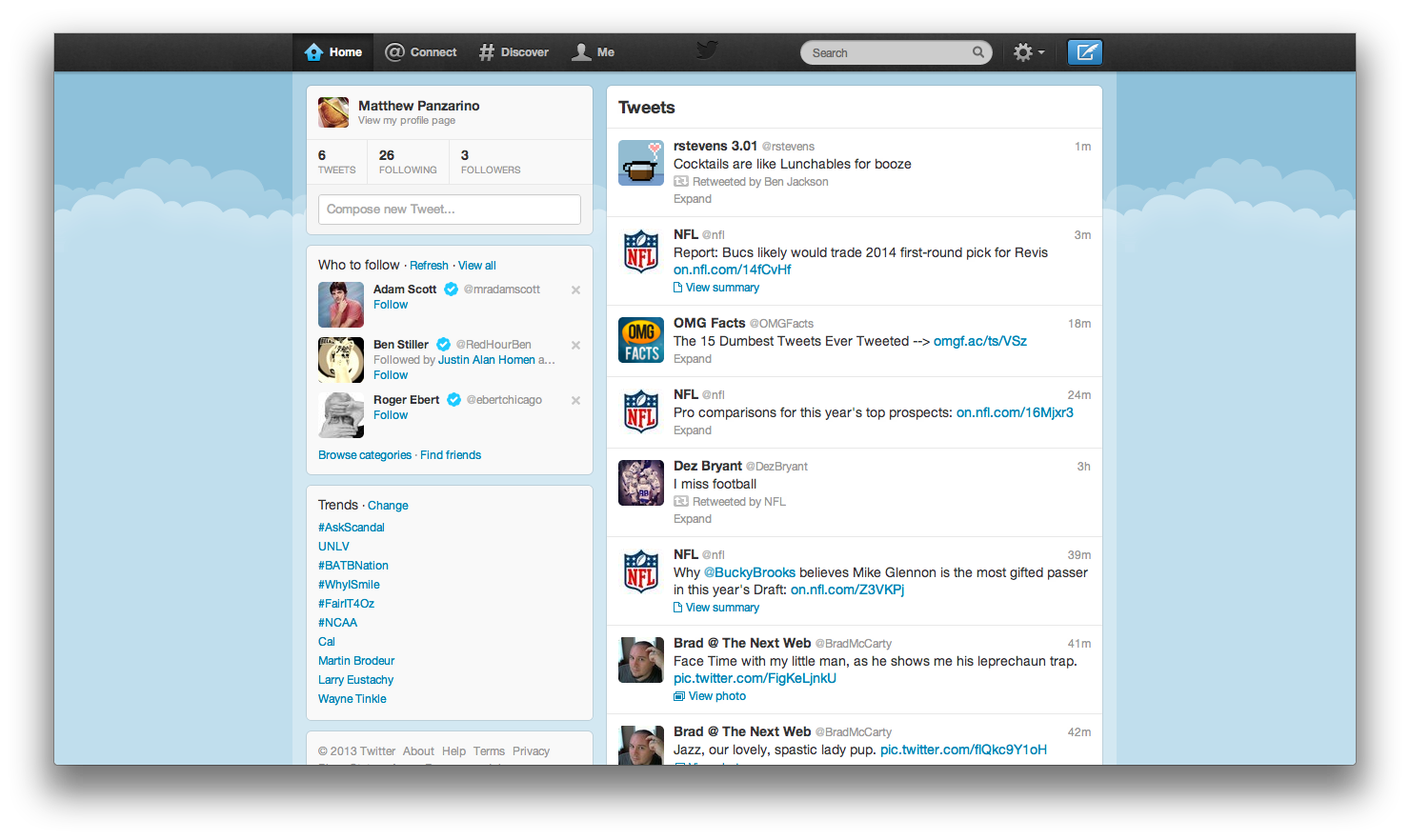Screen dimensions: 1410x840
Task: Expand the rstevens cocktails tweet
Action: pos(693,199)
